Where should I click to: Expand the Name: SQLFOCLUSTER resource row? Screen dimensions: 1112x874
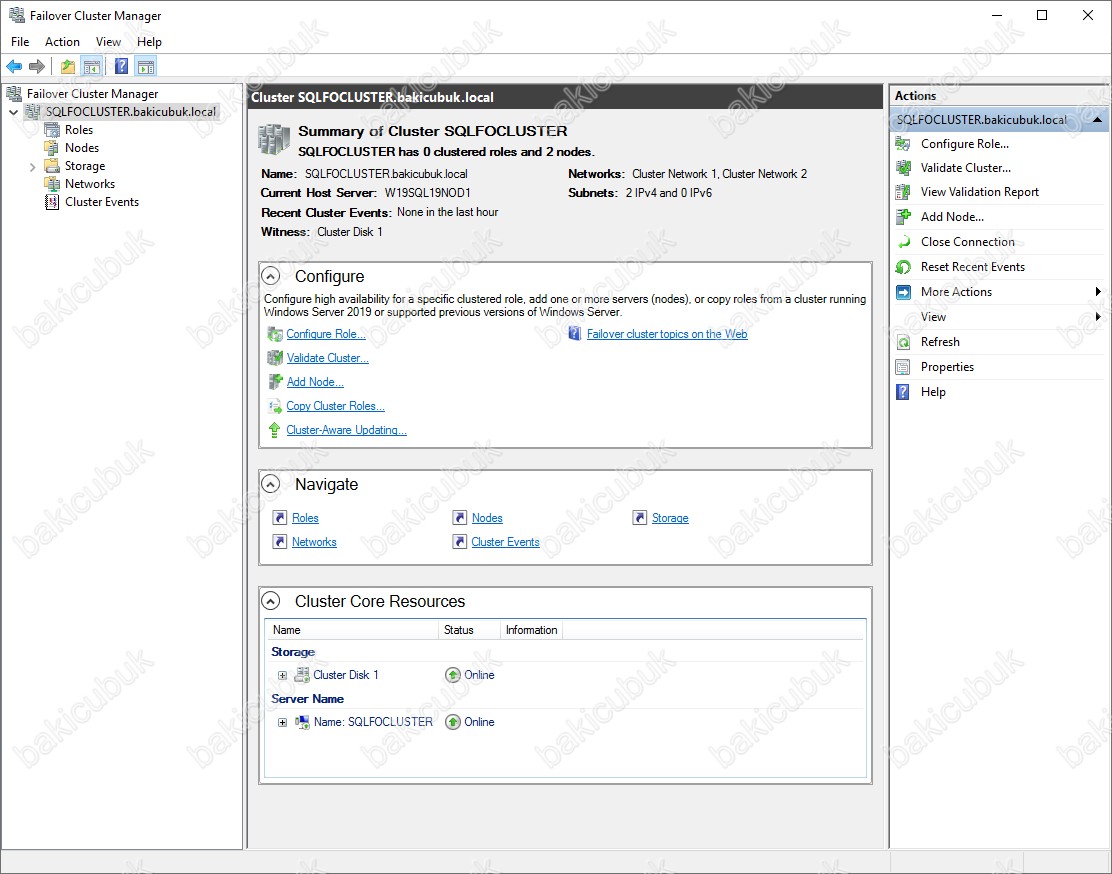(282, 722)
